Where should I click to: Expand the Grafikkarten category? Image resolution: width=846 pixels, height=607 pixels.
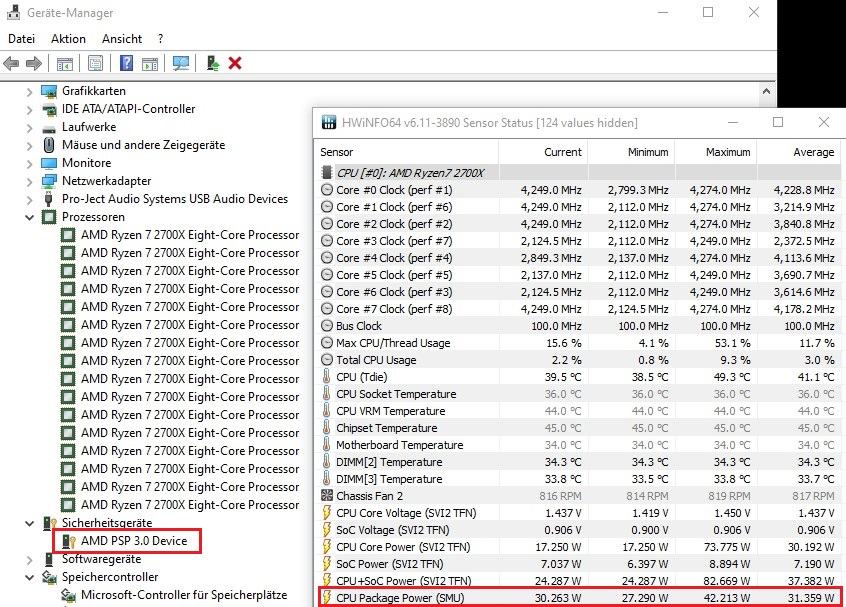tap(30, 92)
